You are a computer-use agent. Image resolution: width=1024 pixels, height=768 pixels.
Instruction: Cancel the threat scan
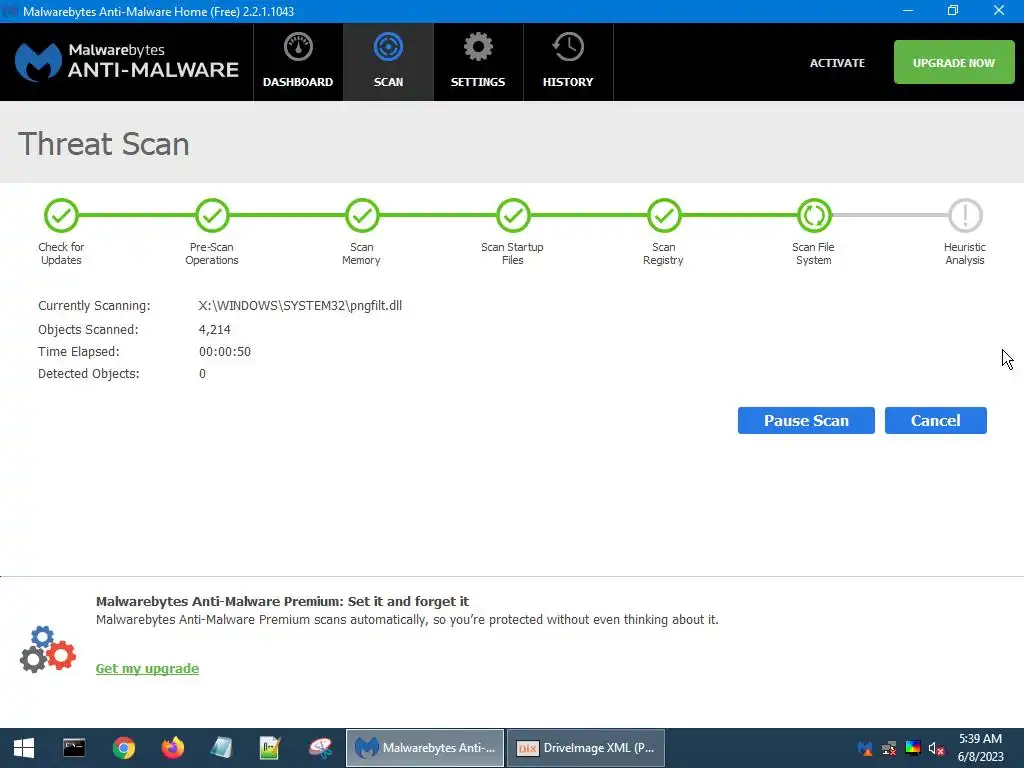pos(935,421)
